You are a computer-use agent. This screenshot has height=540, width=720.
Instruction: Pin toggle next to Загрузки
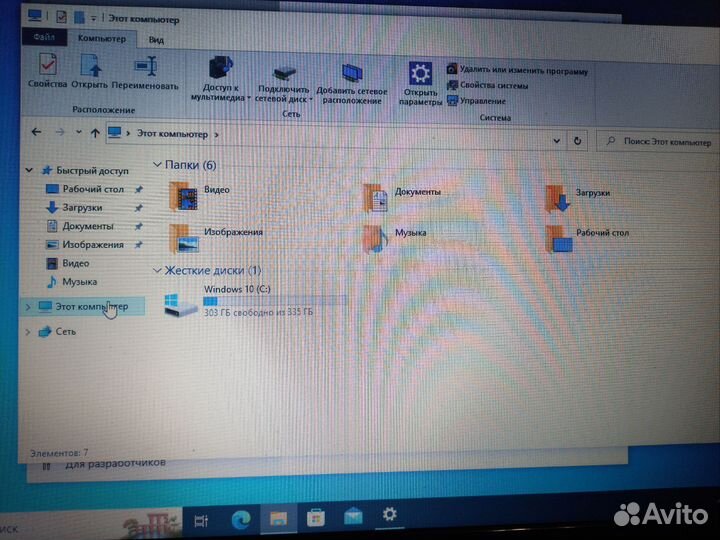point(139,208)
